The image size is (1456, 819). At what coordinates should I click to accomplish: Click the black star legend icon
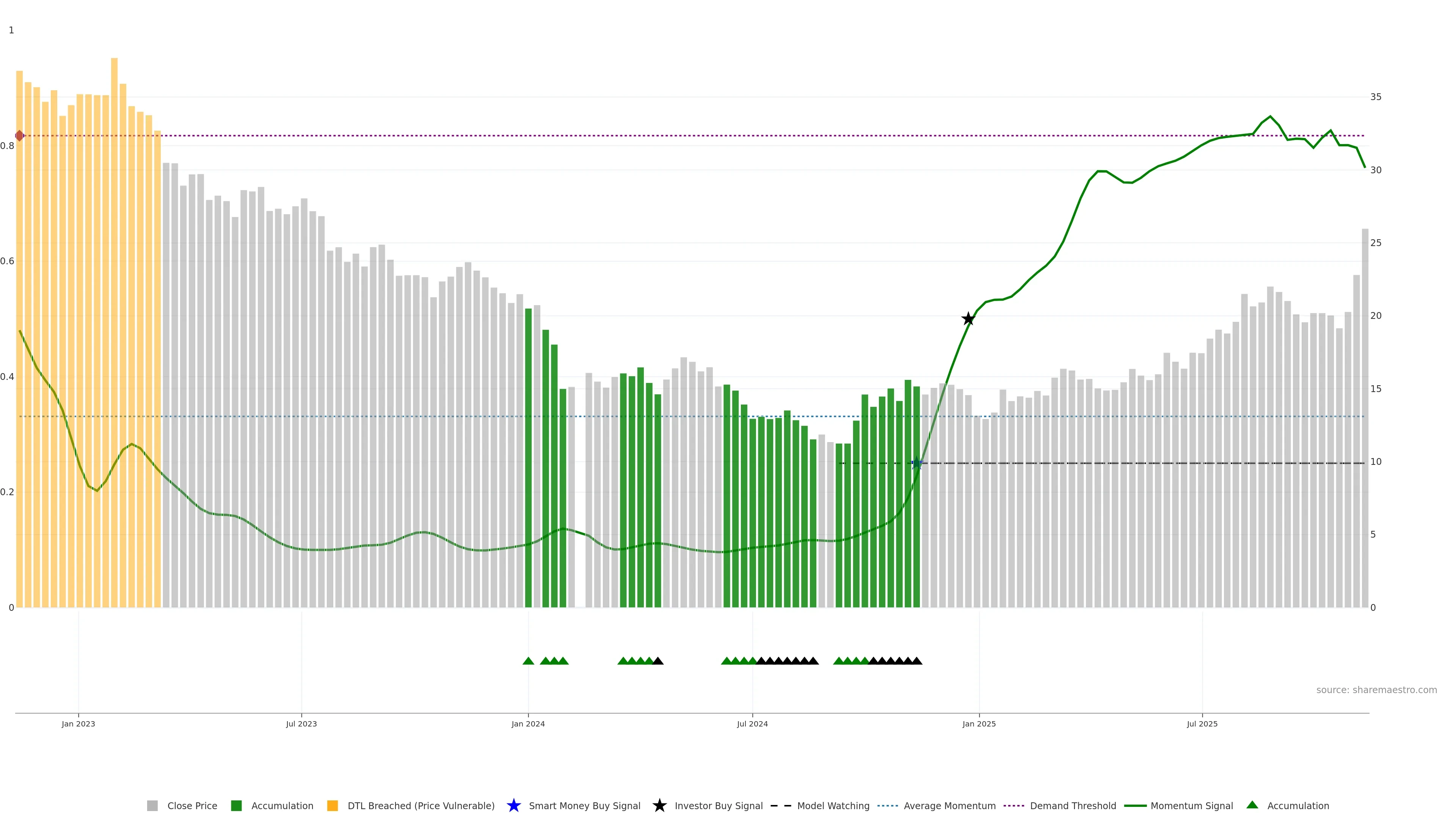click(x=659, y=805)
